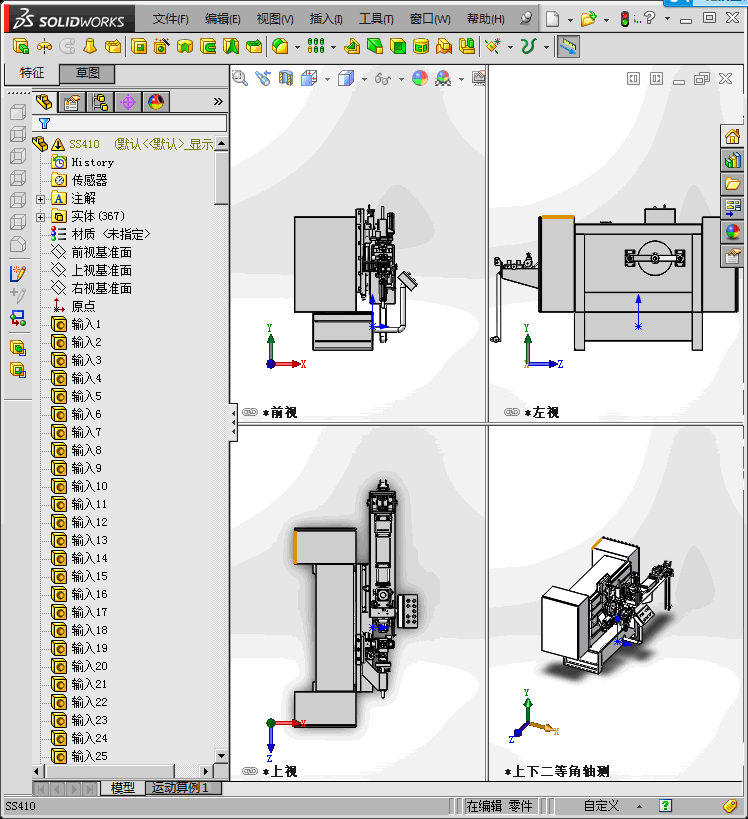This screenshot has height=819, width=748.
Task: Open the Design Library icon in task pane
Action: pos(732,161)
